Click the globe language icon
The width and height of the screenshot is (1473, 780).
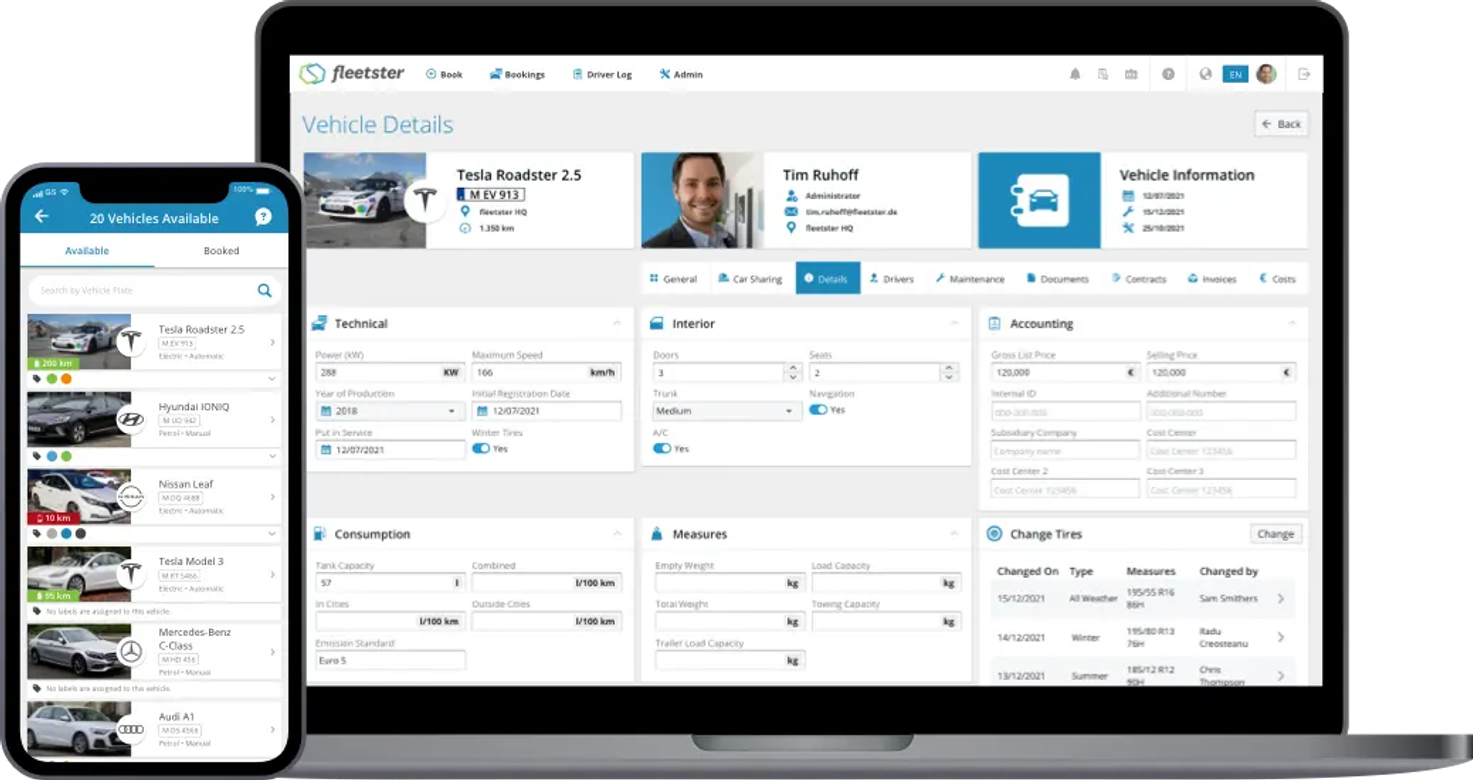point(1206,74)
